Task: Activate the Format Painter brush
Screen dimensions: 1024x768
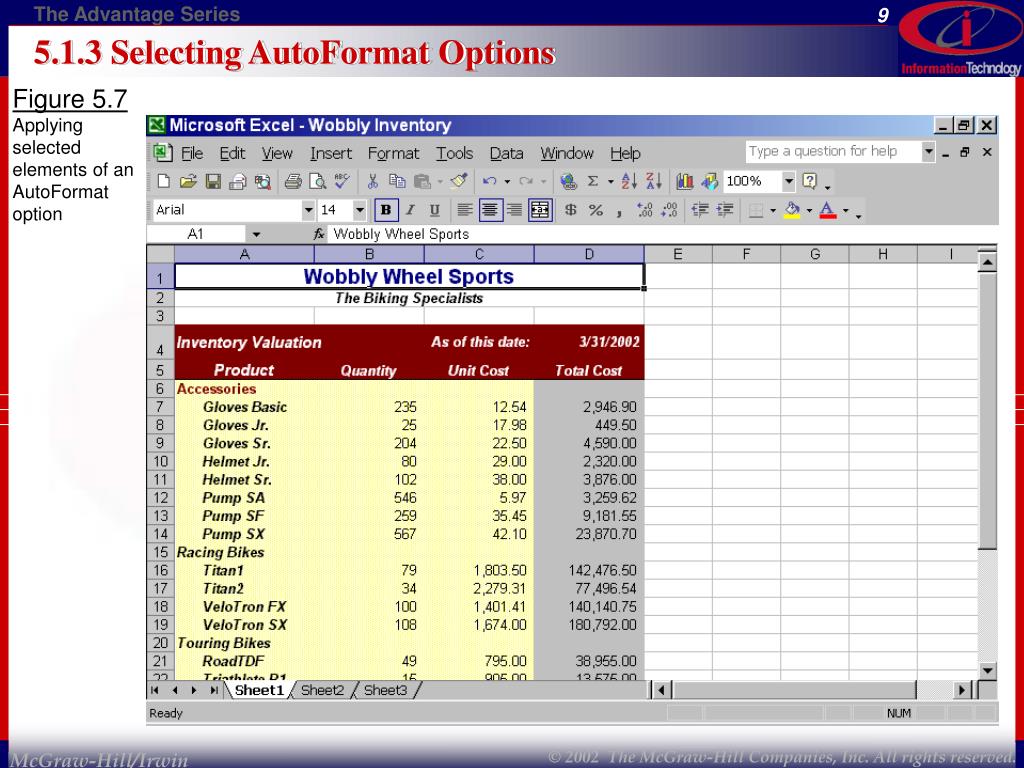Action: [459, 182]
